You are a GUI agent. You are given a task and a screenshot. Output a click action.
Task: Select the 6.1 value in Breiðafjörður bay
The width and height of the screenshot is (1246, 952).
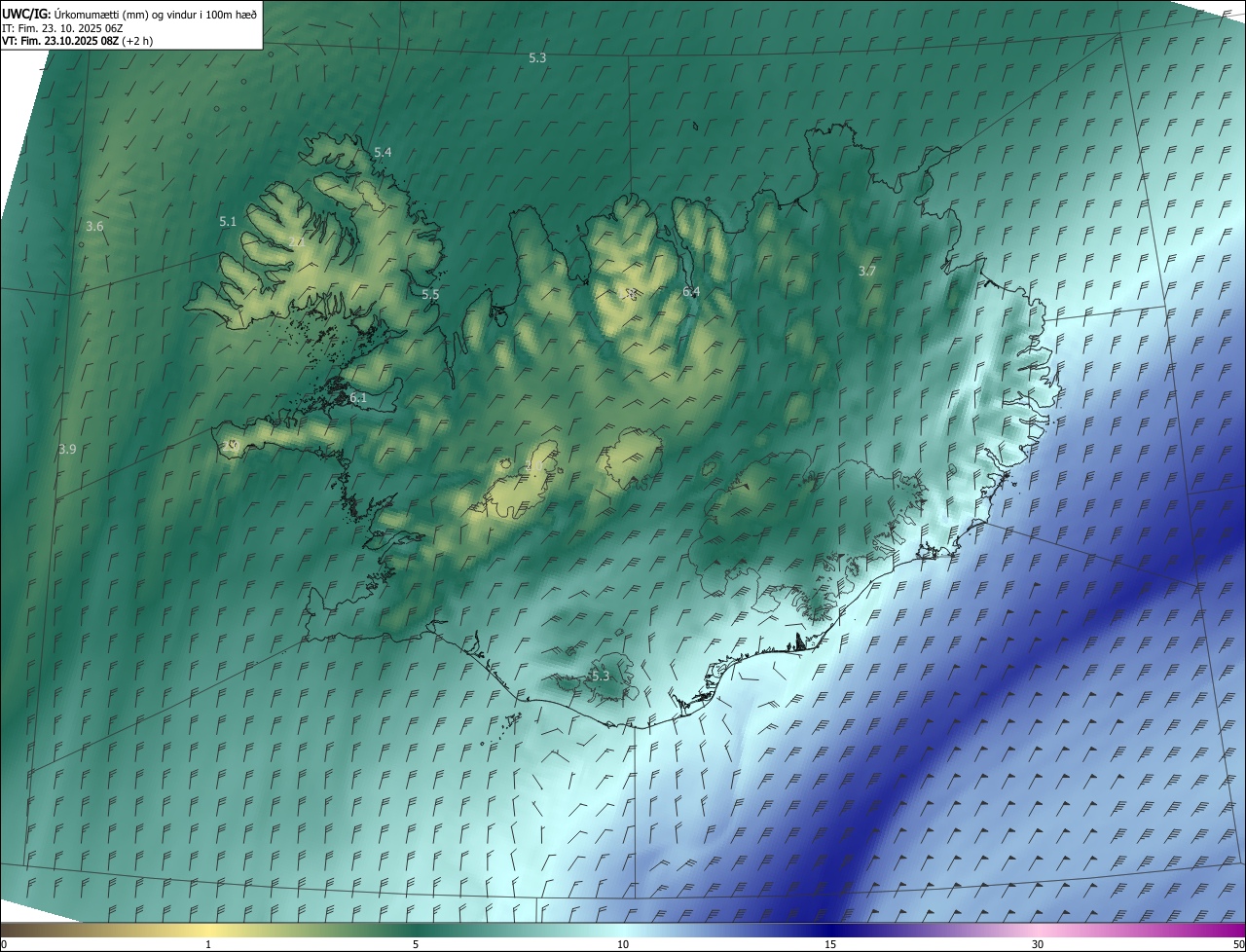(x=358, y=398)
